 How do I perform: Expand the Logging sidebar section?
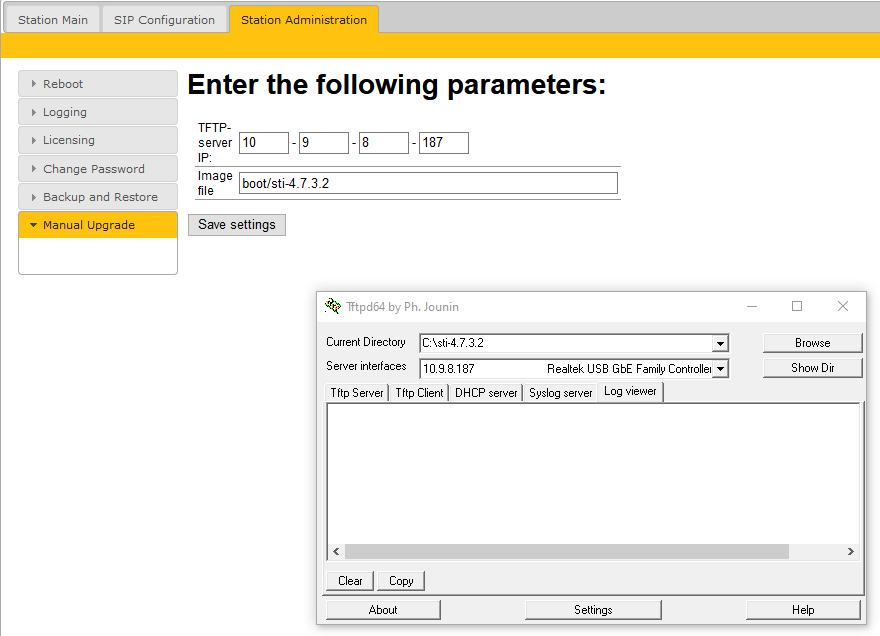[x=97, y=112]
